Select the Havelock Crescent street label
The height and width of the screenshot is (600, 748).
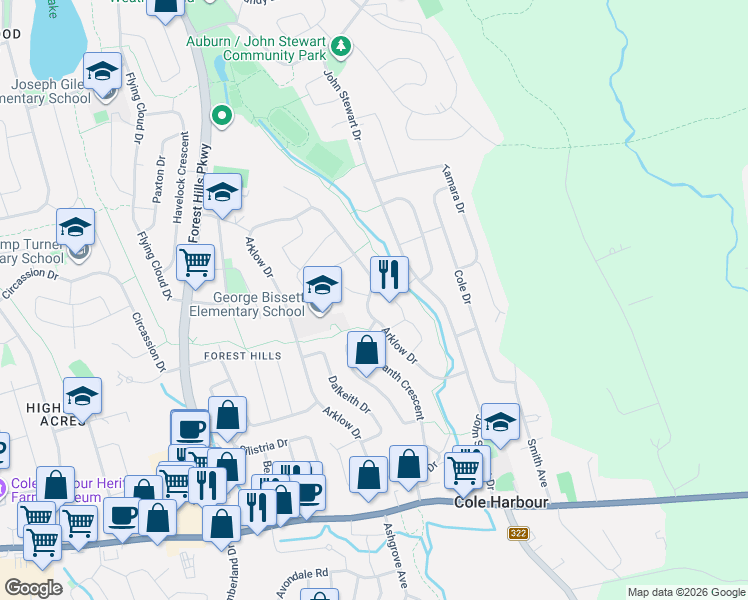[180, 178]
